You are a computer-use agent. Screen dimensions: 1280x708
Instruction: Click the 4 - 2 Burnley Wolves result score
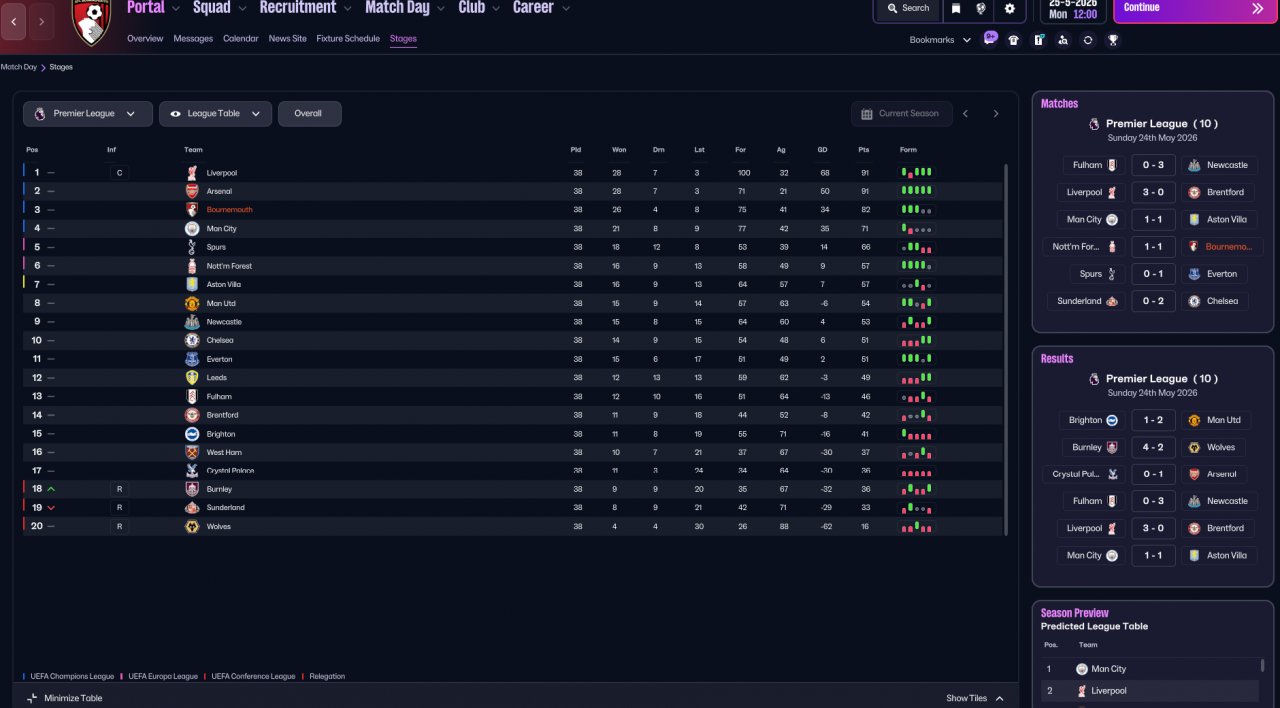click(x=1153, y=447)
